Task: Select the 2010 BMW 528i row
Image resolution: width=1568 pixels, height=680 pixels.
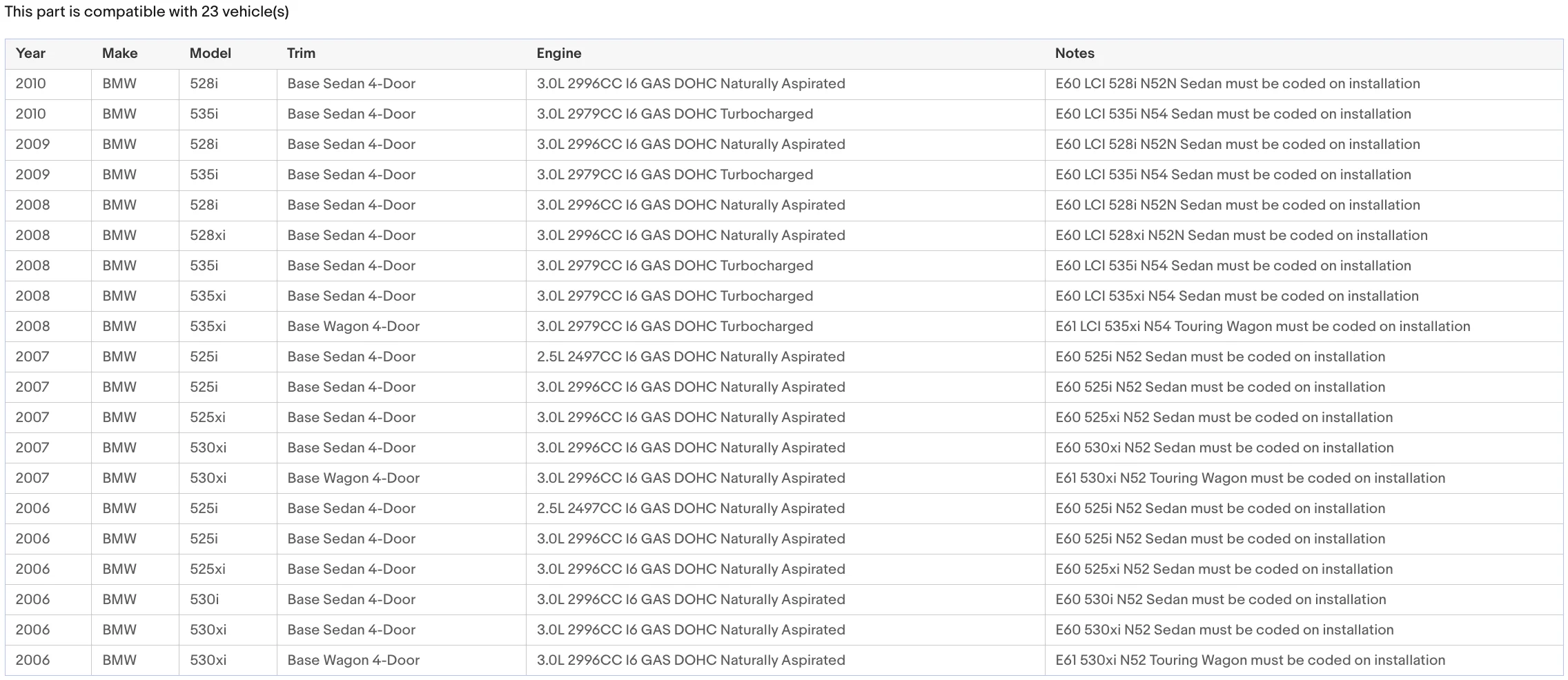Action: tap(784, 84)
